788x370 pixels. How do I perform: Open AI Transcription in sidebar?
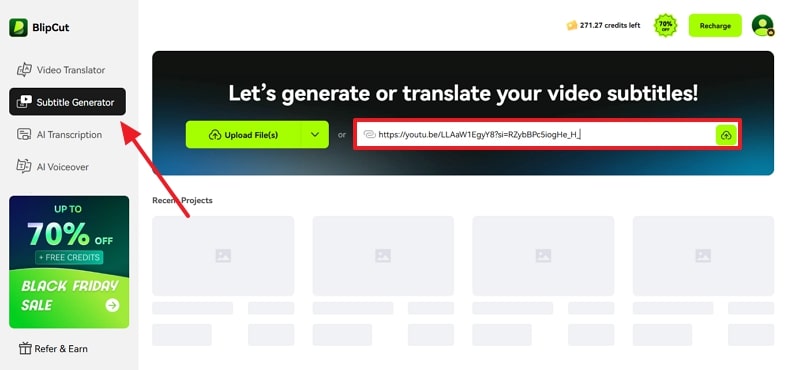point(67,135)
